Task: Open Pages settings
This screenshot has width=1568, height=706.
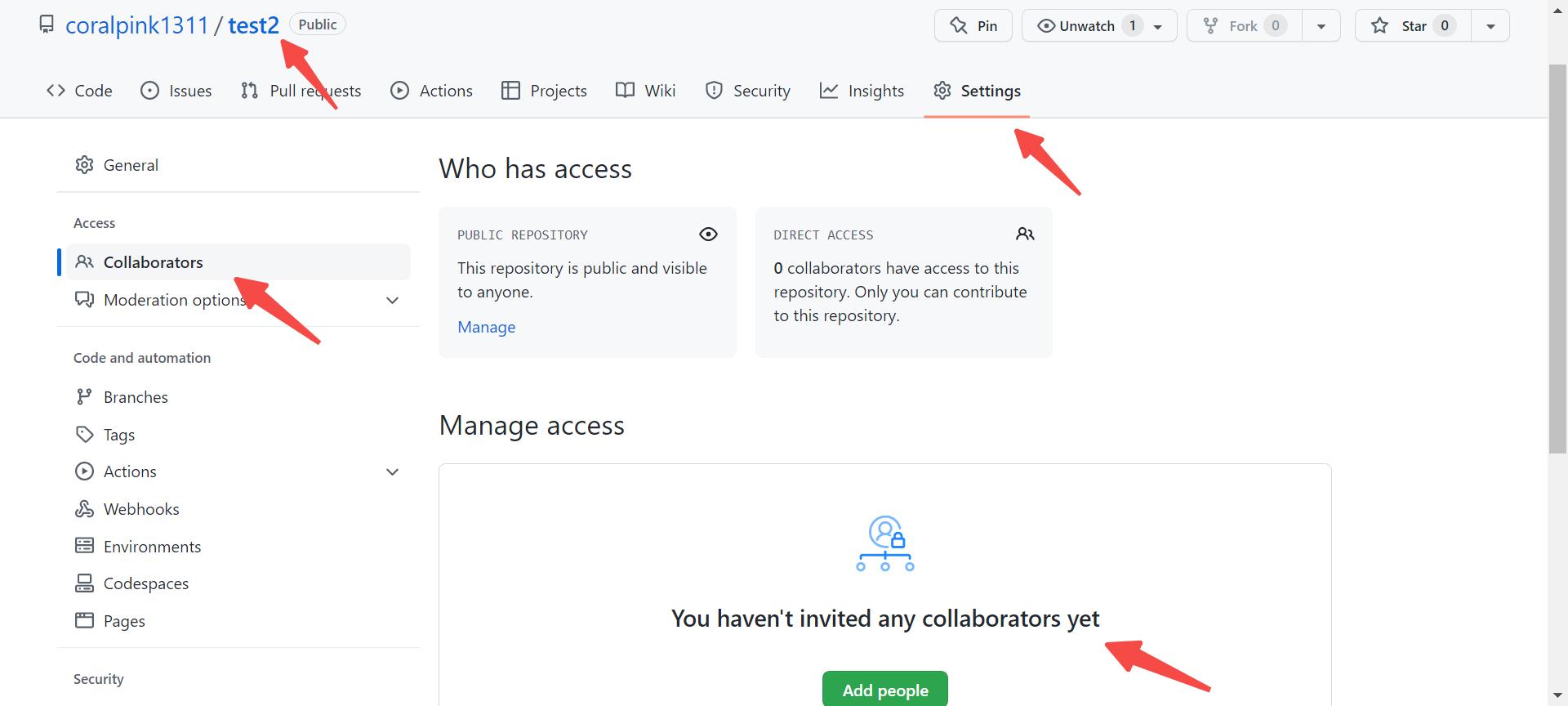Action: (238, 621)
